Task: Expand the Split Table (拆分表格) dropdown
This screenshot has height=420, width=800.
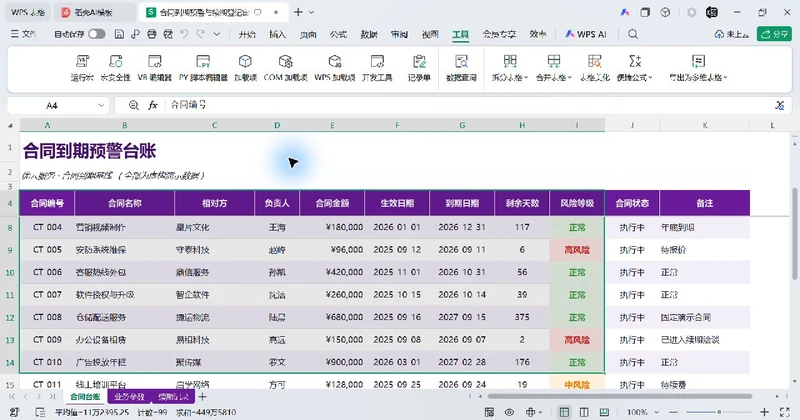Action: point(526,78)
